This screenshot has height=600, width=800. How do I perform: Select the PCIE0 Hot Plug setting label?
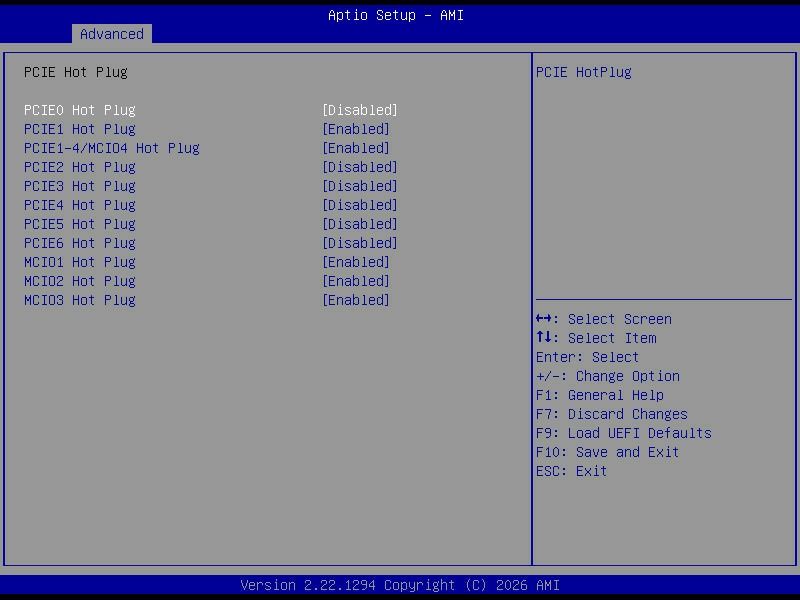80,110
